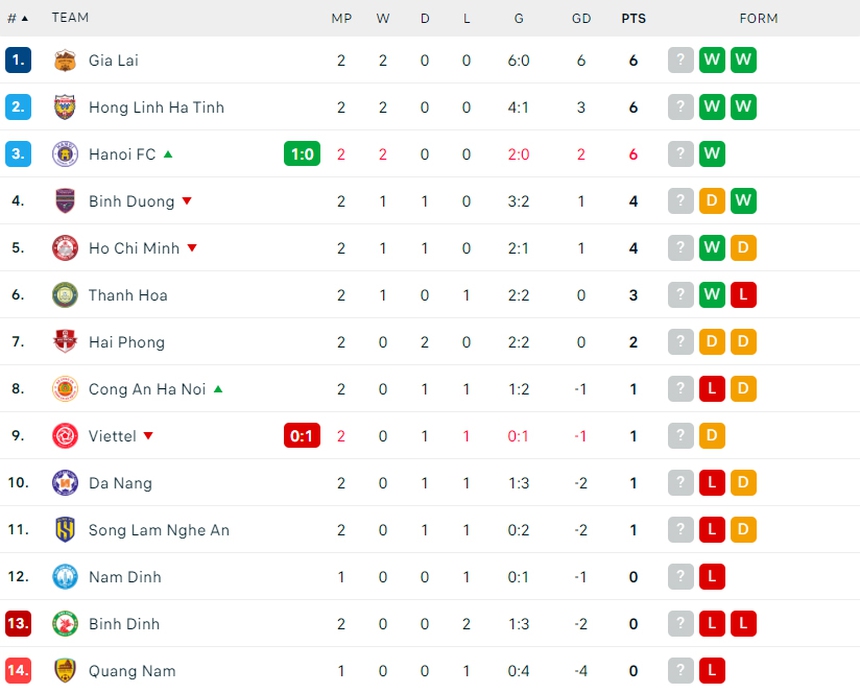Click Quang Nam's L form badge
860x693 pixels.
click(712, 671)
